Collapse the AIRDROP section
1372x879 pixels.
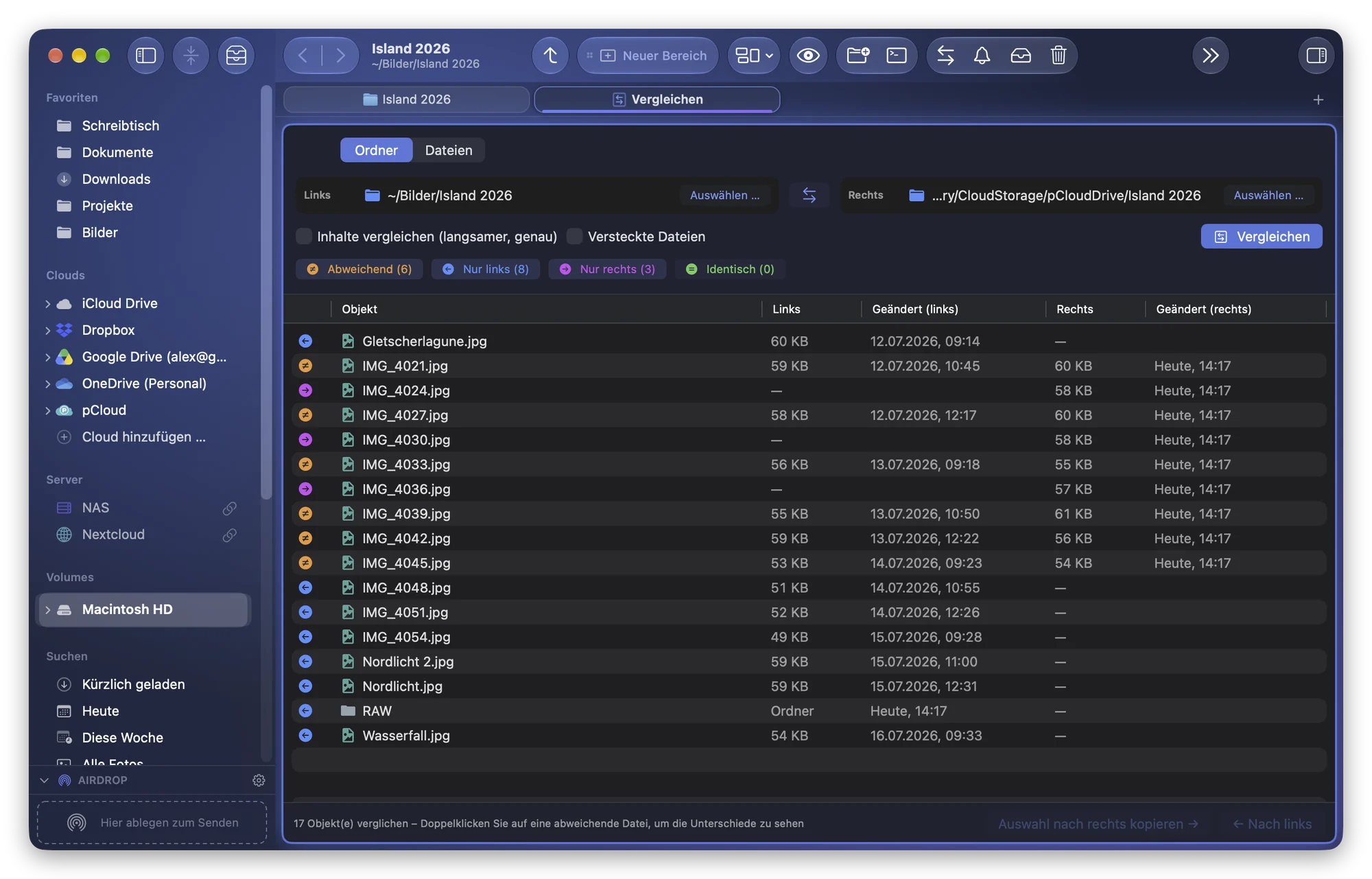(x=45, y=780)
